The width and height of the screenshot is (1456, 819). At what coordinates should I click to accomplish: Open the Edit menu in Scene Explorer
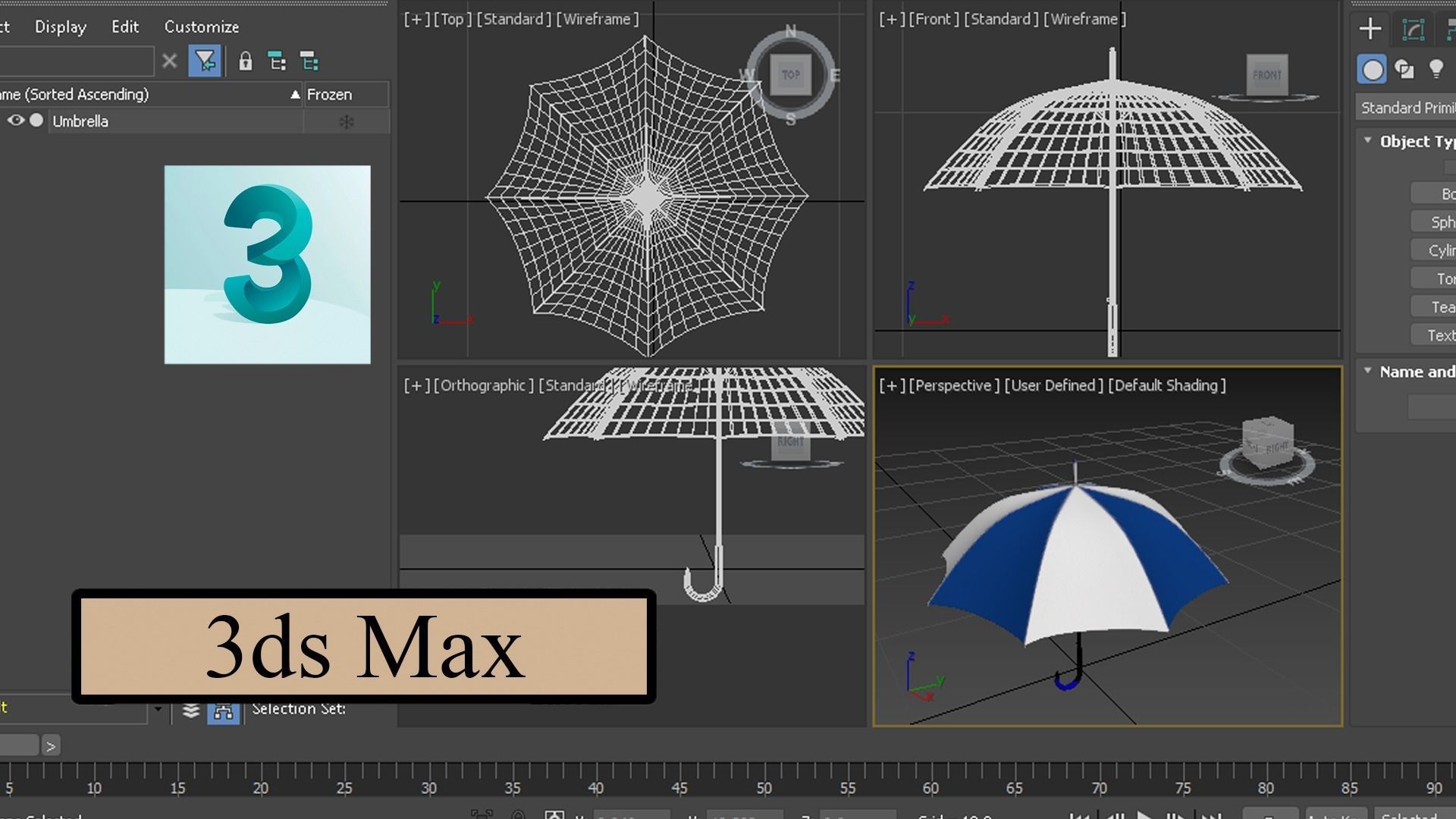click(x=125, y=27)
